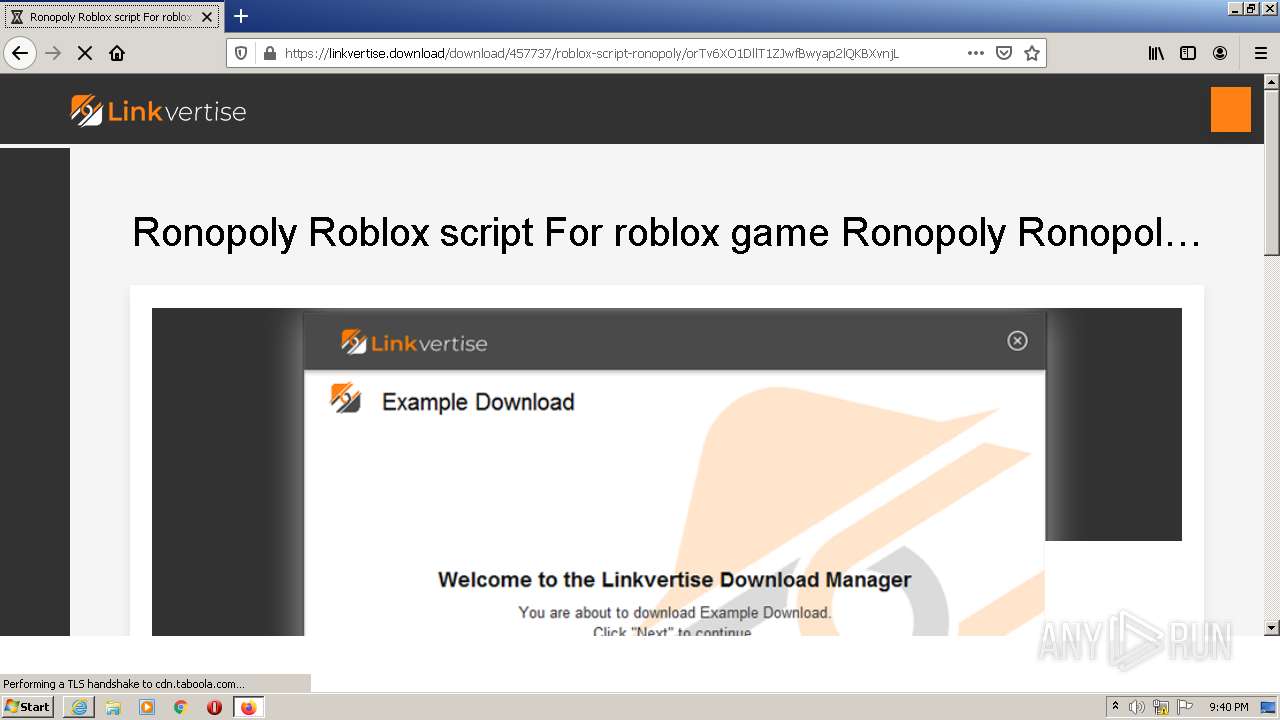Screen dimensions: 1280x720
Task: View site security padlock details
Action: coord(269,53)
